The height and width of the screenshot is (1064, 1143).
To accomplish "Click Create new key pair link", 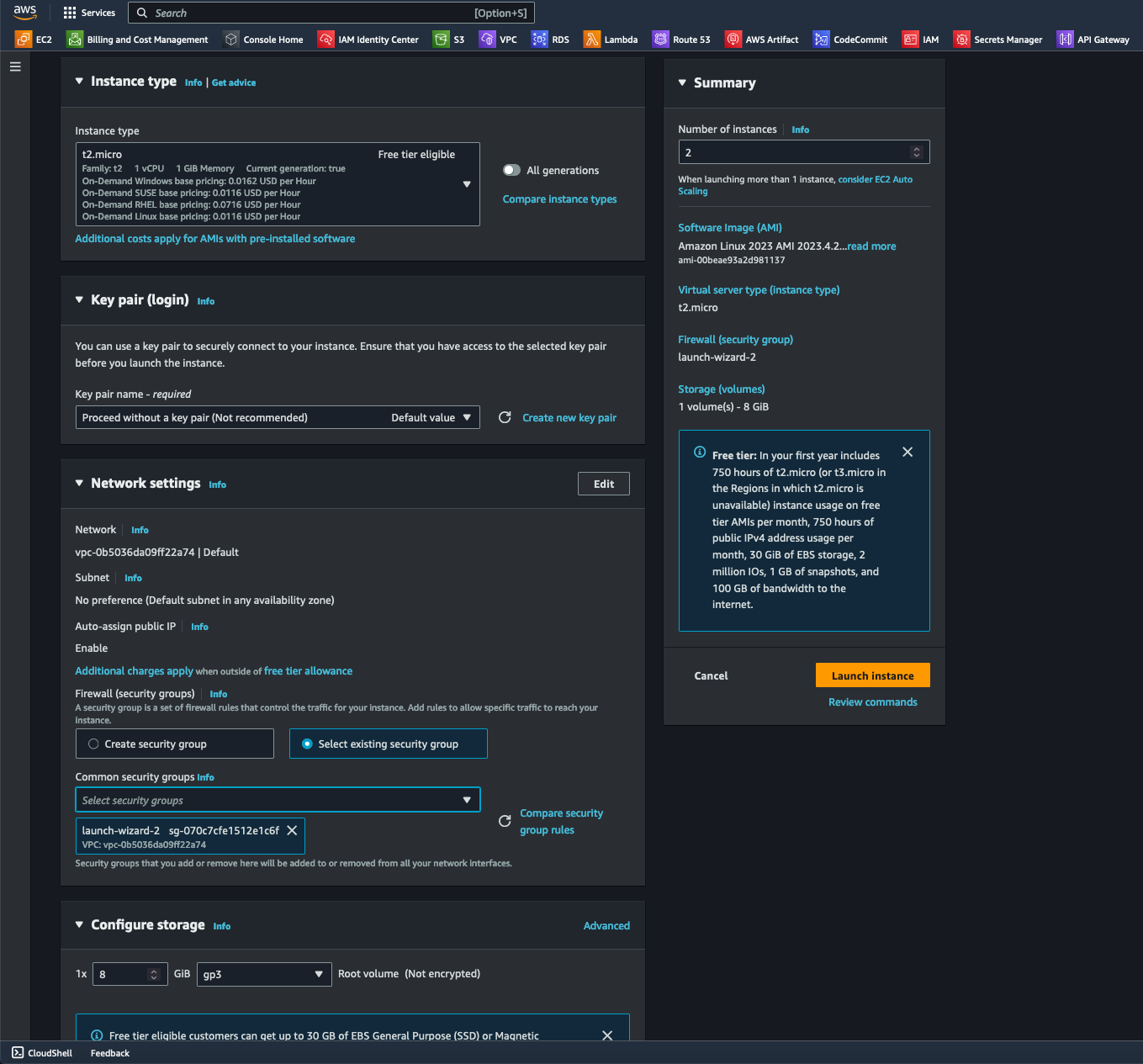I will click(x=569, y=417).
